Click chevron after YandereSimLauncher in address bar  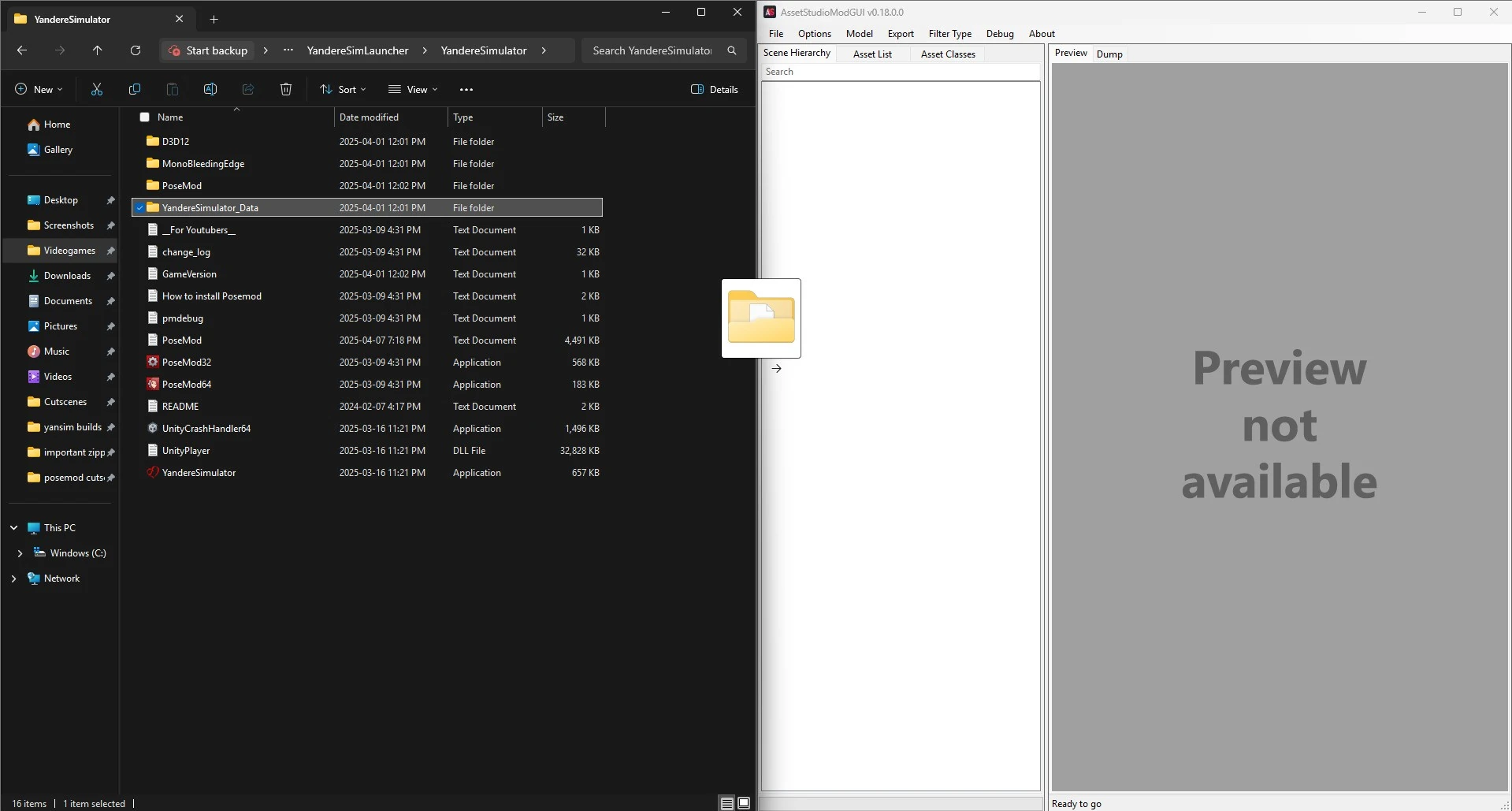(425, 50)
